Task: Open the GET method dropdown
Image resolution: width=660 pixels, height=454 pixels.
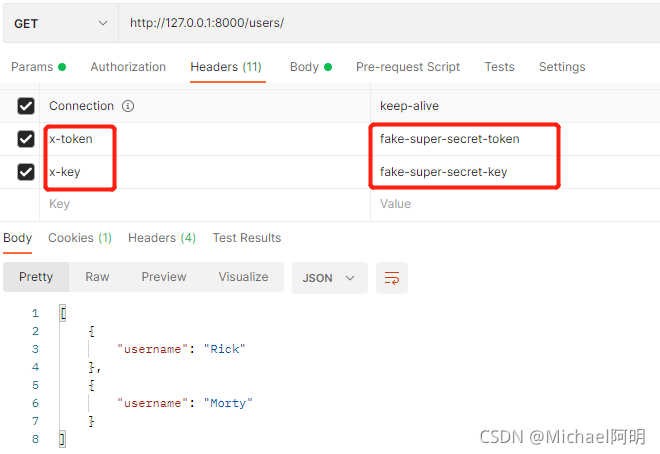Action: pyautogui.click(x=61, y=23)
